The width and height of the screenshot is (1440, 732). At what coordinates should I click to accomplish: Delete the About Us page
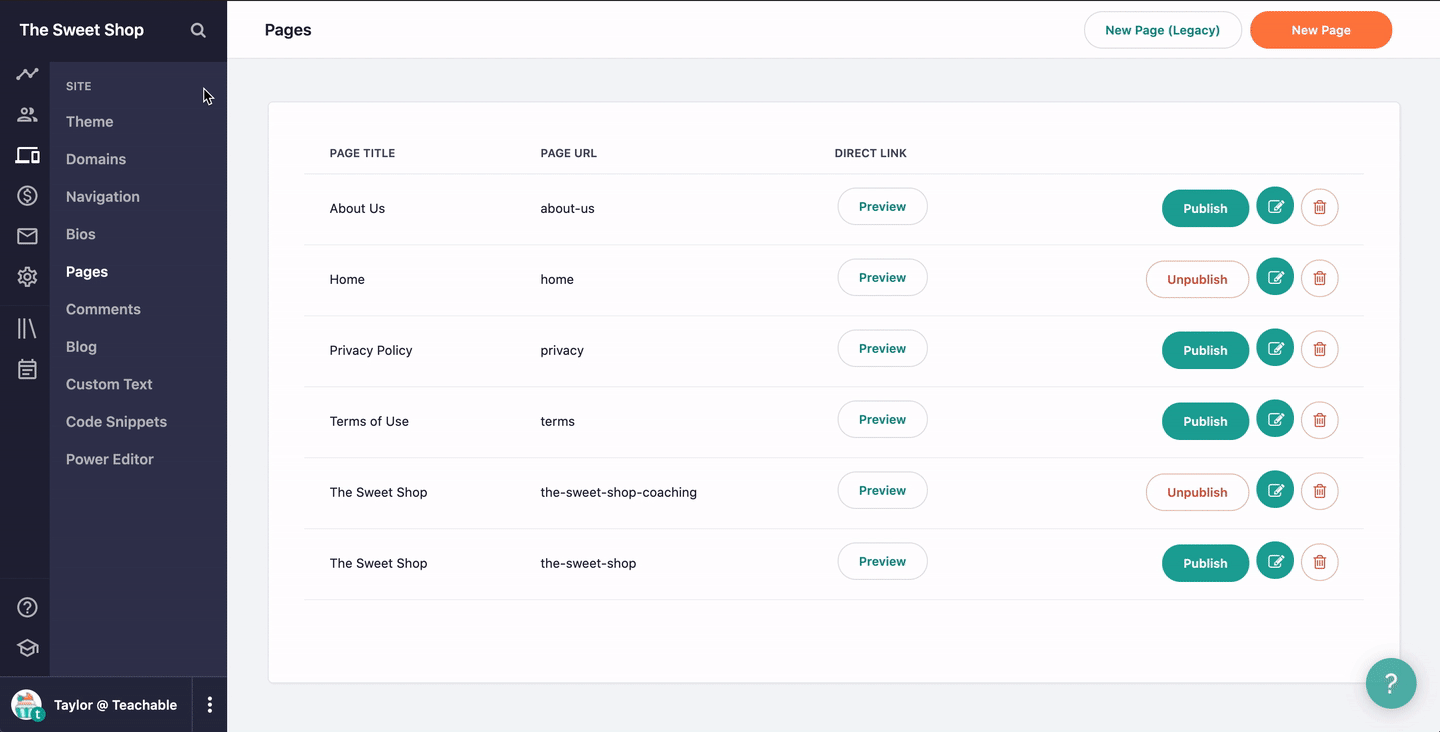click(x=1319, y=207)
